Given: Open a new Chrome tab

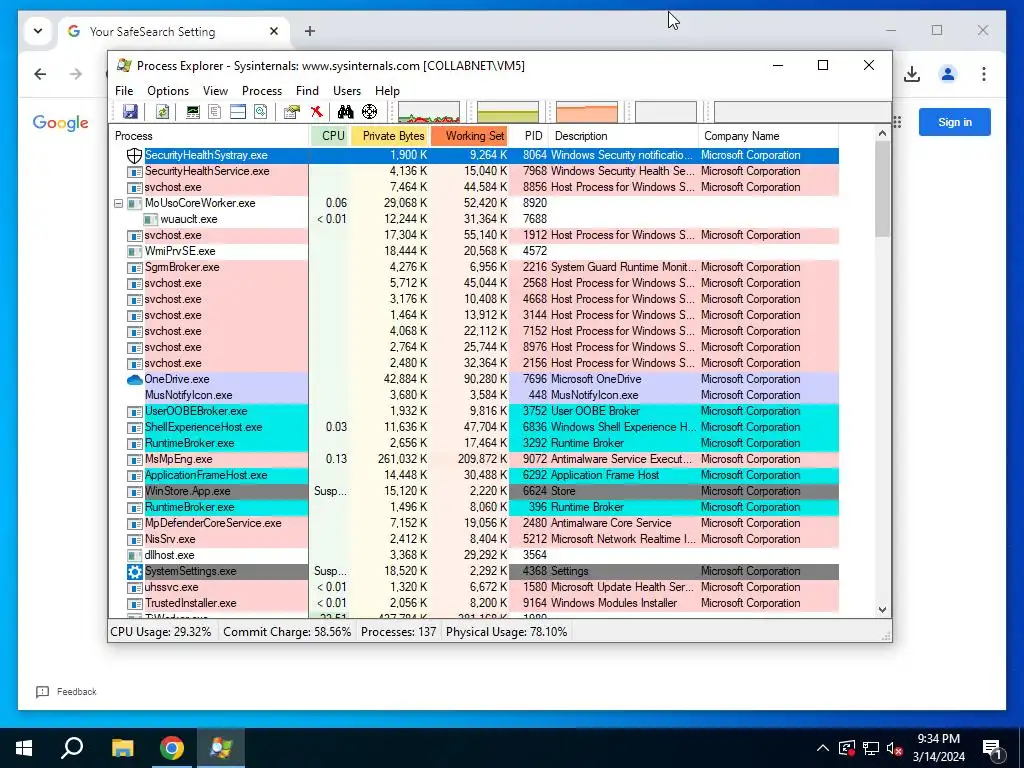Looking at the screenshot, I should [x=310, y=31].
